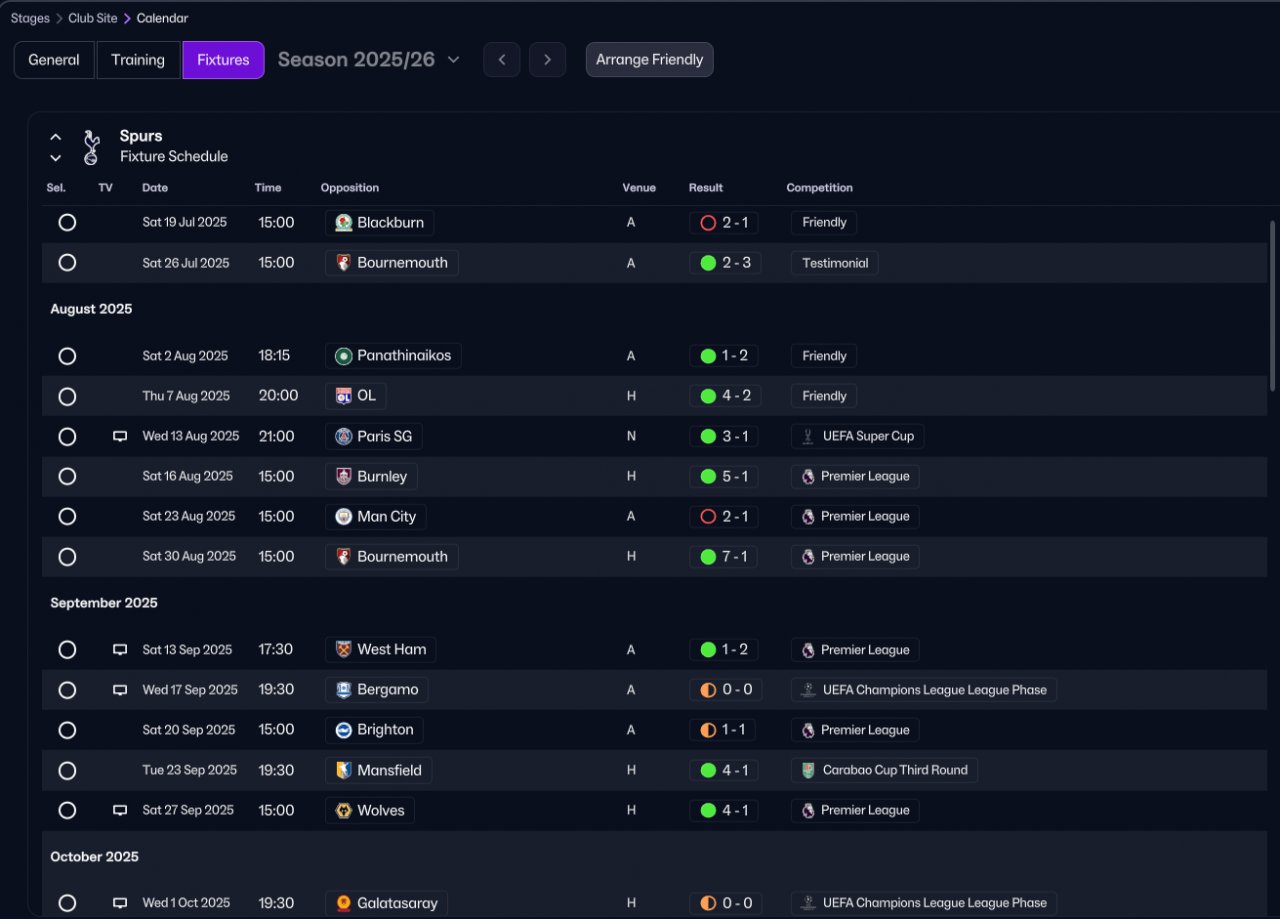Viewport: 1280px width, 919px height.
Task: Click the Galatasaray club badge icon
Action: pyautogui.click(x=344, y=903)
